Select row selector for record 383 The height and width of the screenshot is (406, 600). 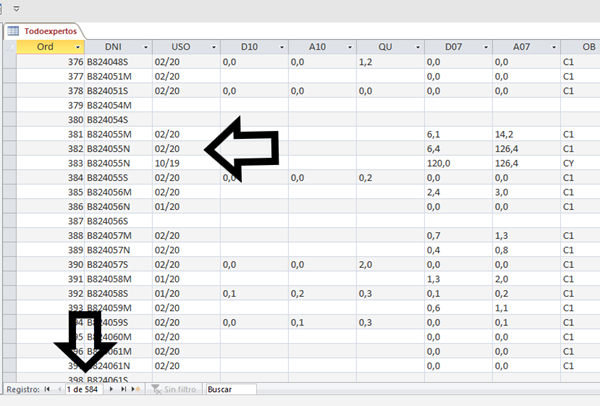point(10,163)
